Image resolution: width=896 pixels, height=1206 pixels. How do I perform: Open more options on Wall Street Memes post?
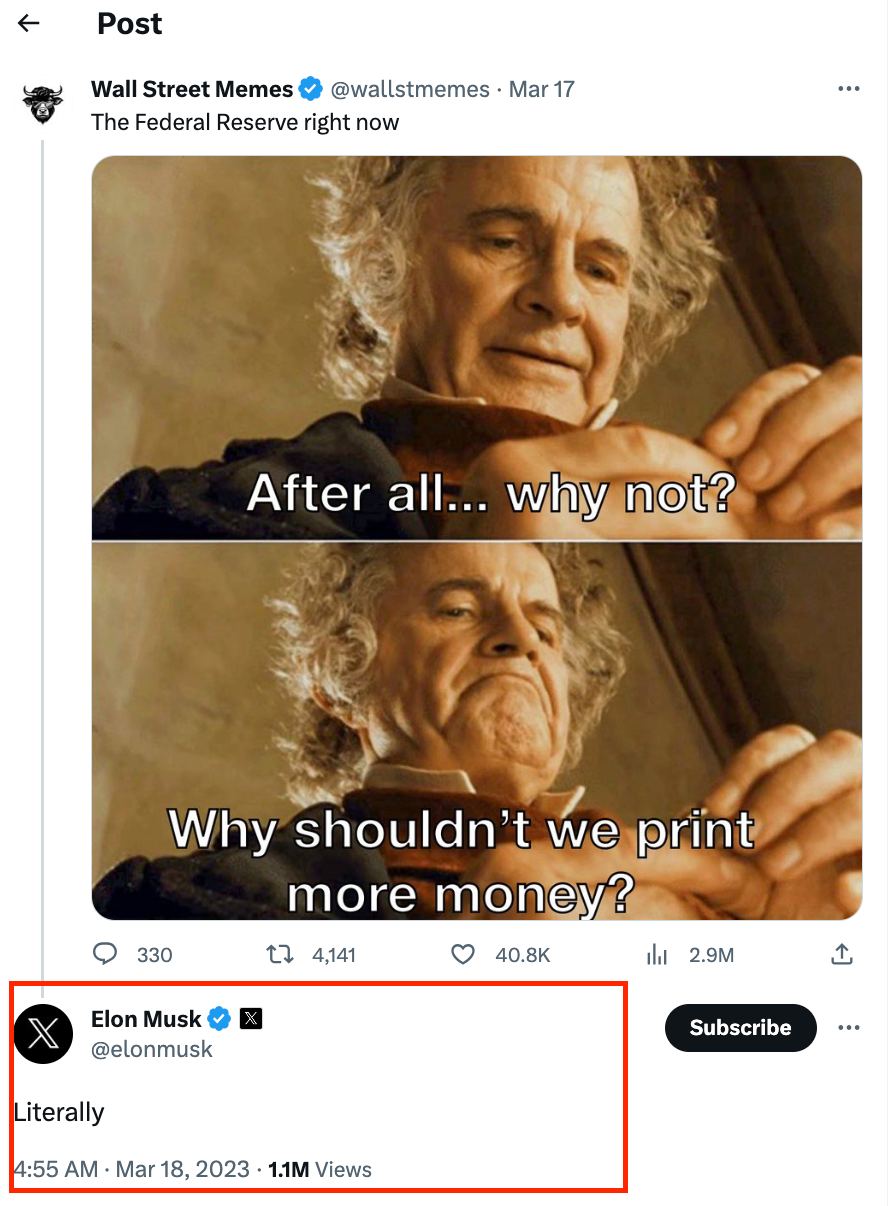pyautogui.click(x=849, y=88)
